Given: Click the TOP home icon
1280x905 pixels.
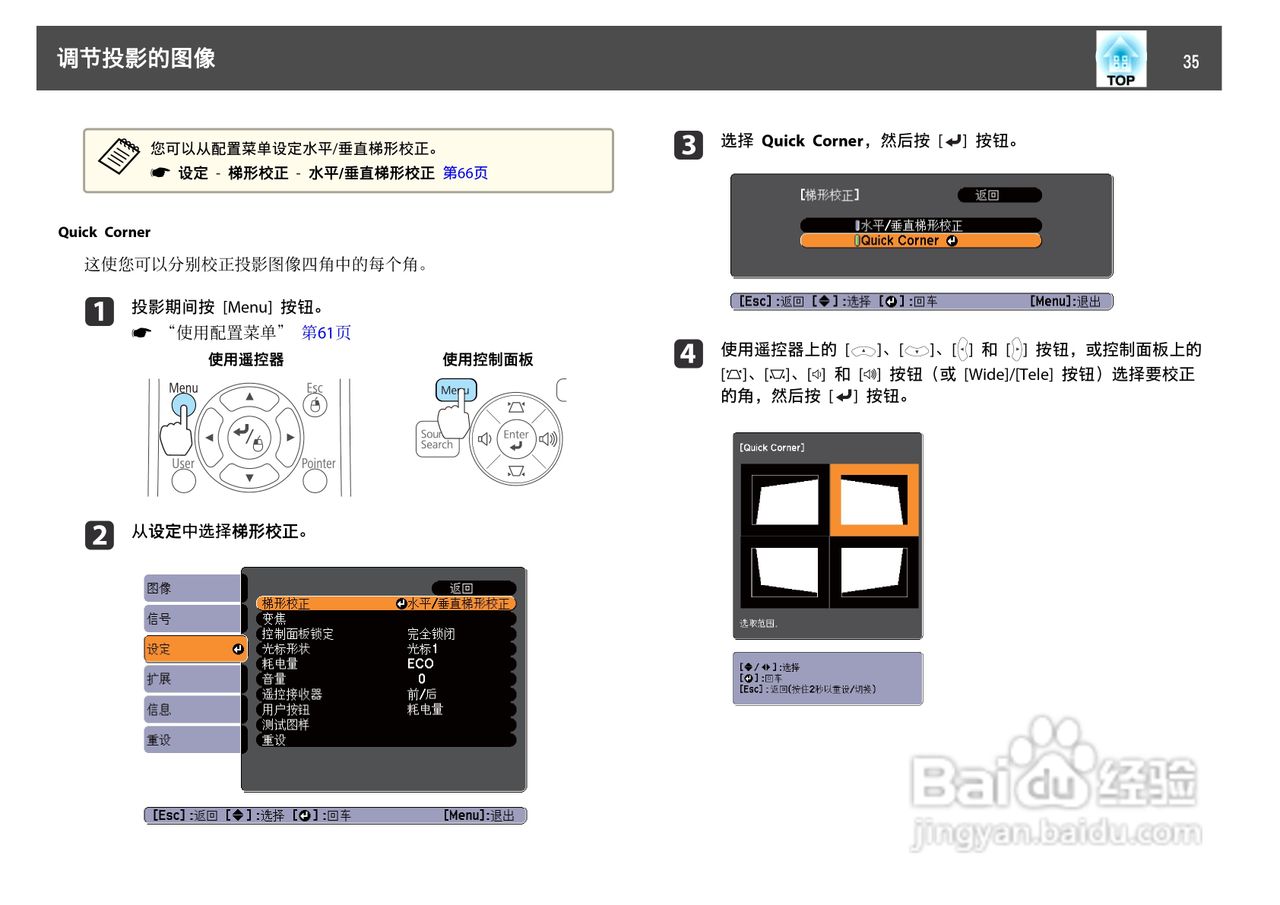Looking at the screenshot, I should click(1120, 58).
